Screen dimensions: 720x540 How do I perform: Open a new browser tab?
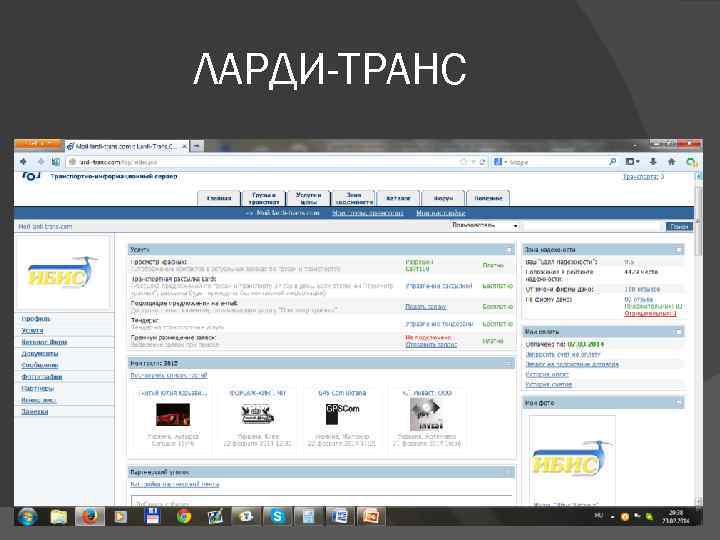point(197,146)
